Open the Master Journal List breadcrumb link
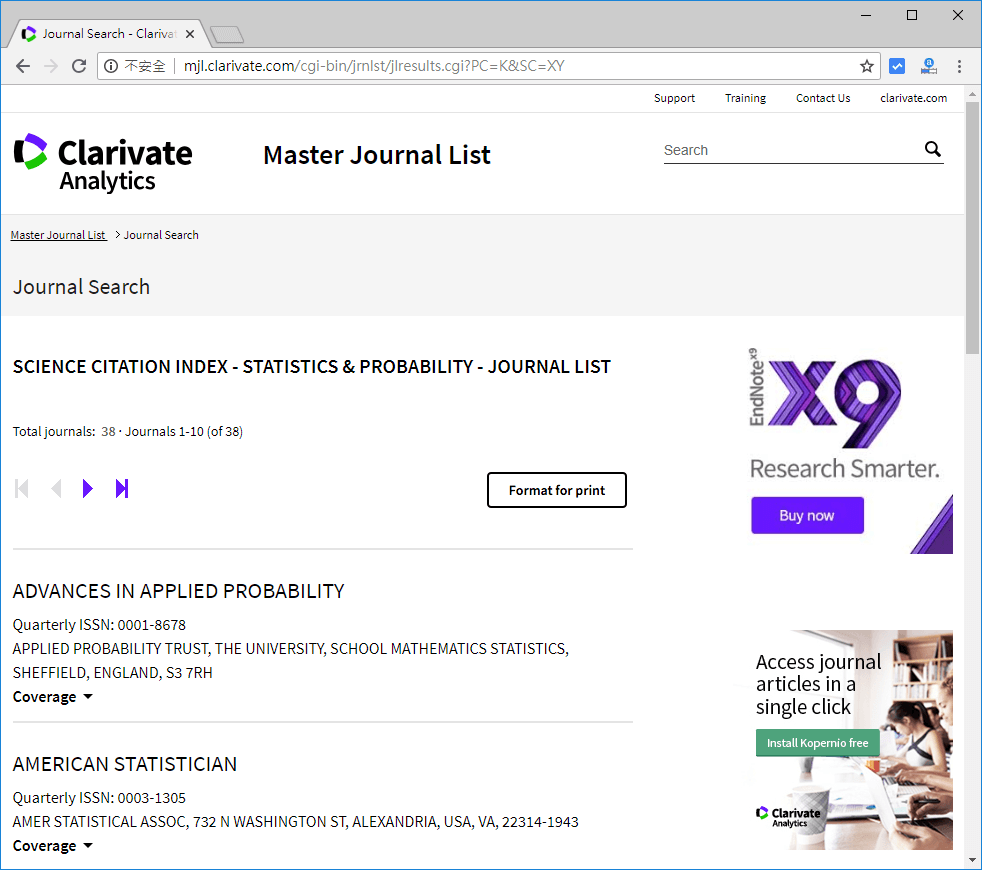Viewport: 982px width, 870px height. (x=58, y=235)
